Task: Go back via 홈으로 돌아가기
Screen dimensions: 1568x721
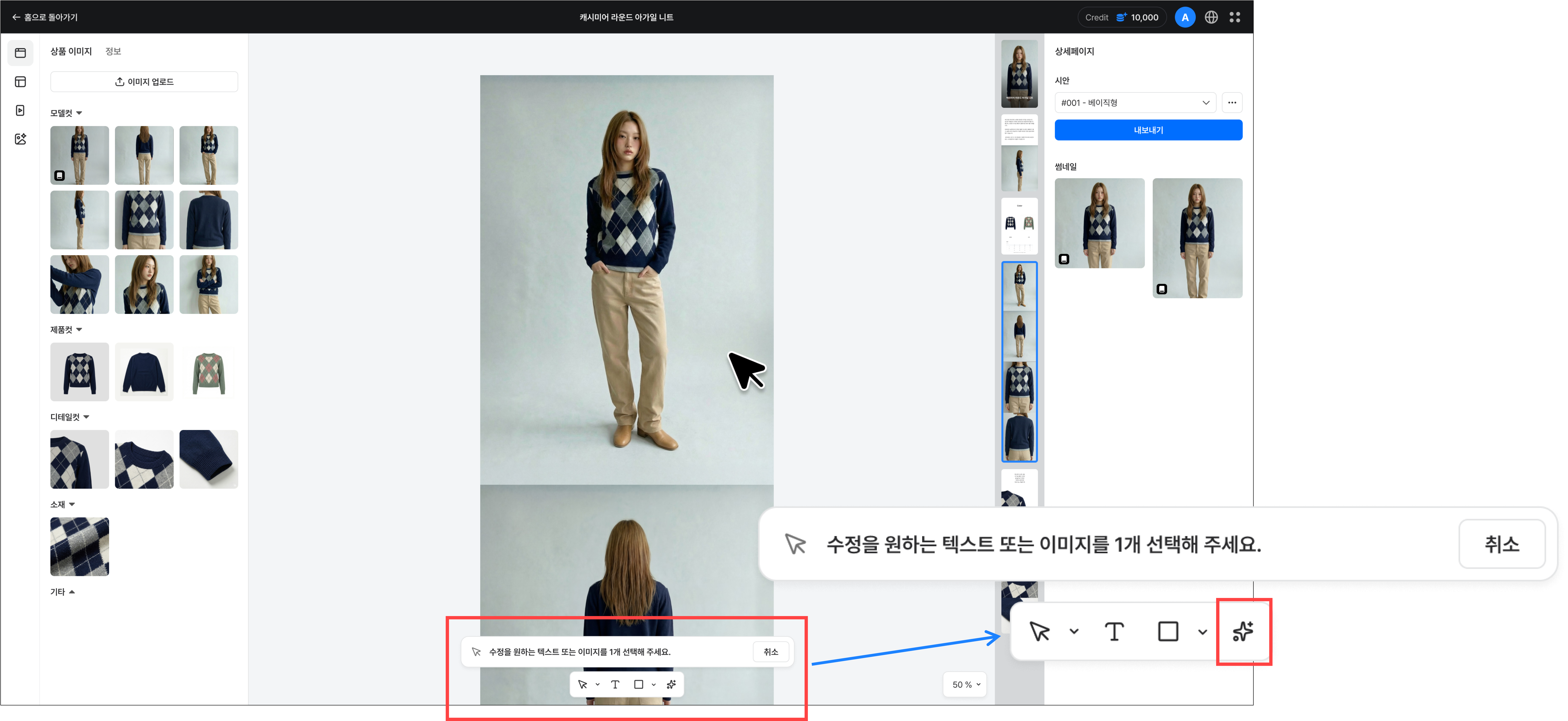Action: pos(45,17)
